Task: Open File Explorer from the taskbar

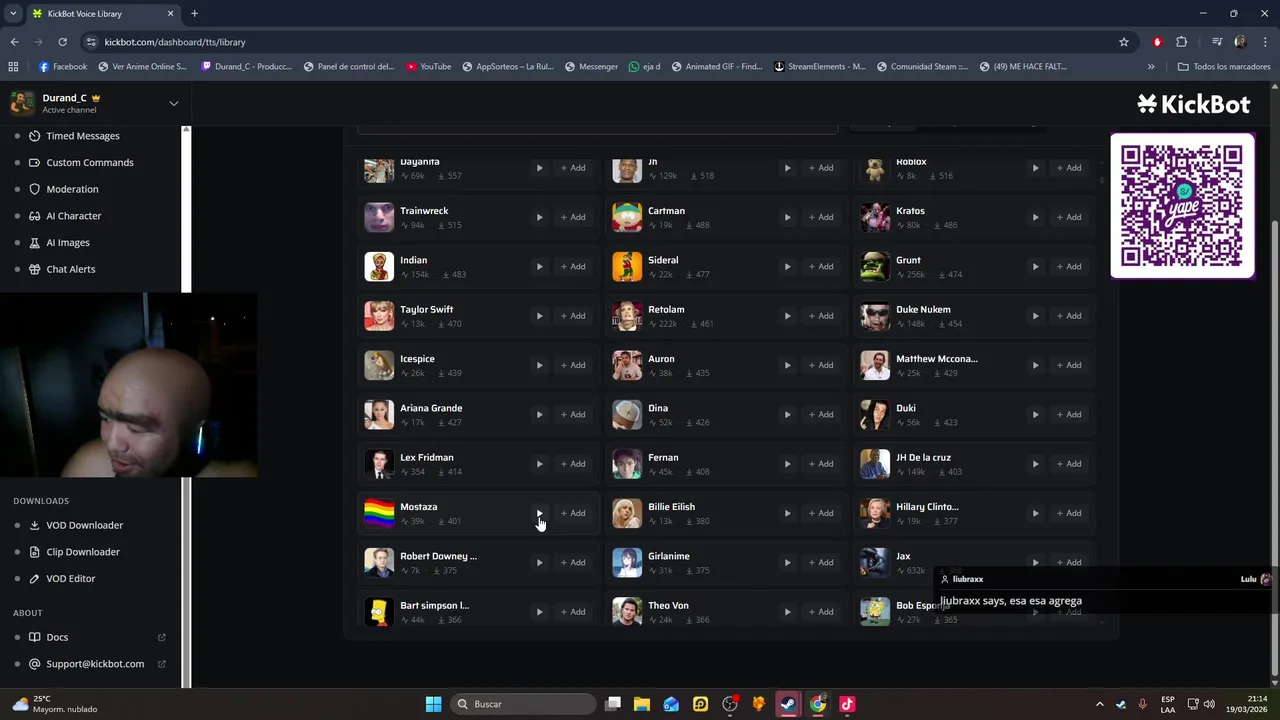Action: [642, 704]
